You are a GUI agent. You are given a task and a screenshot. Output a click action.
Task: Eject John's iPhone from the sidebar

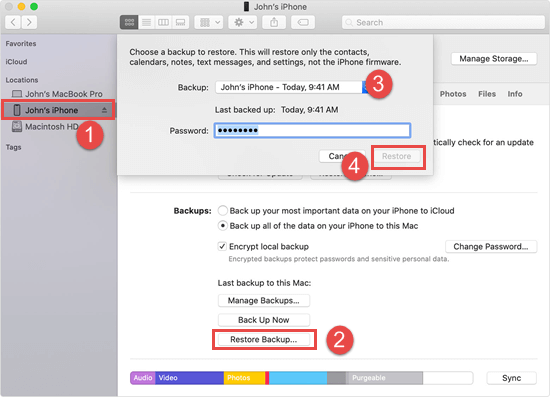point(104,110)
